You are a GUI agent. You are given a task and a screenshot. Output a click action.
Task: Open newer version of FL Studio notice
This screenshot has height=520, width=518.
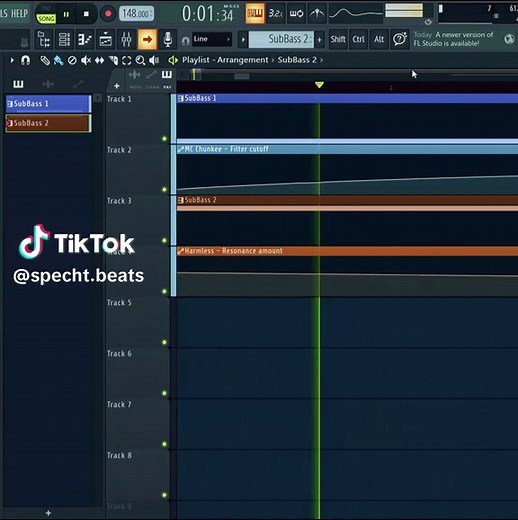453,39
